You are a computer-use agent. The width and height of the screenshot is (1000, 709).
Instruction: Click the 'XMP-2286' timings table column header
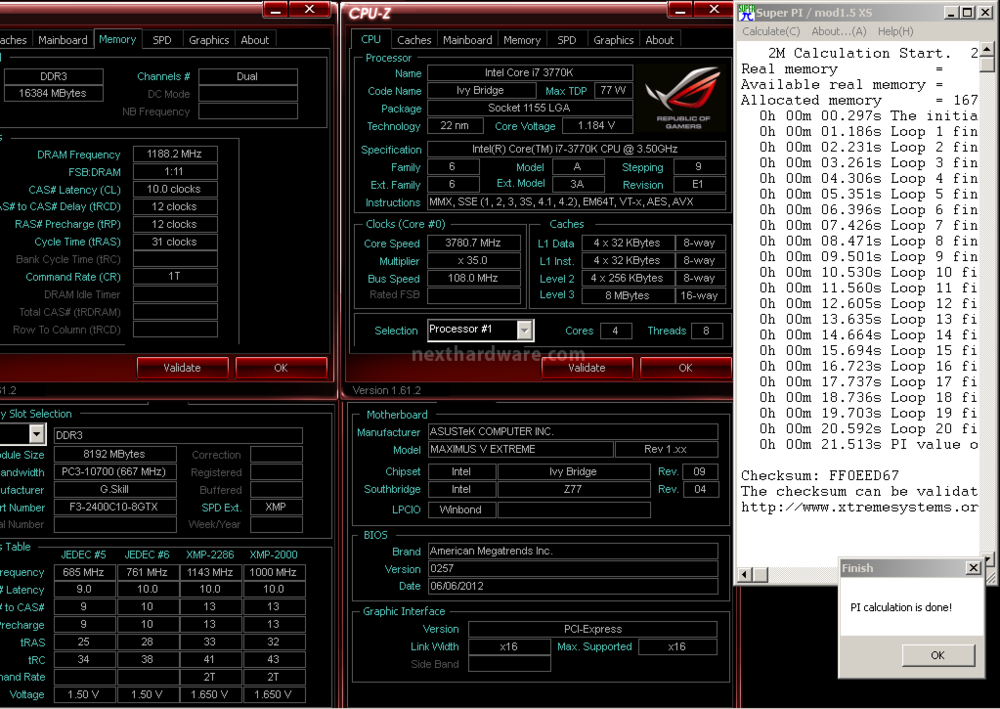(x=210, y=555)
